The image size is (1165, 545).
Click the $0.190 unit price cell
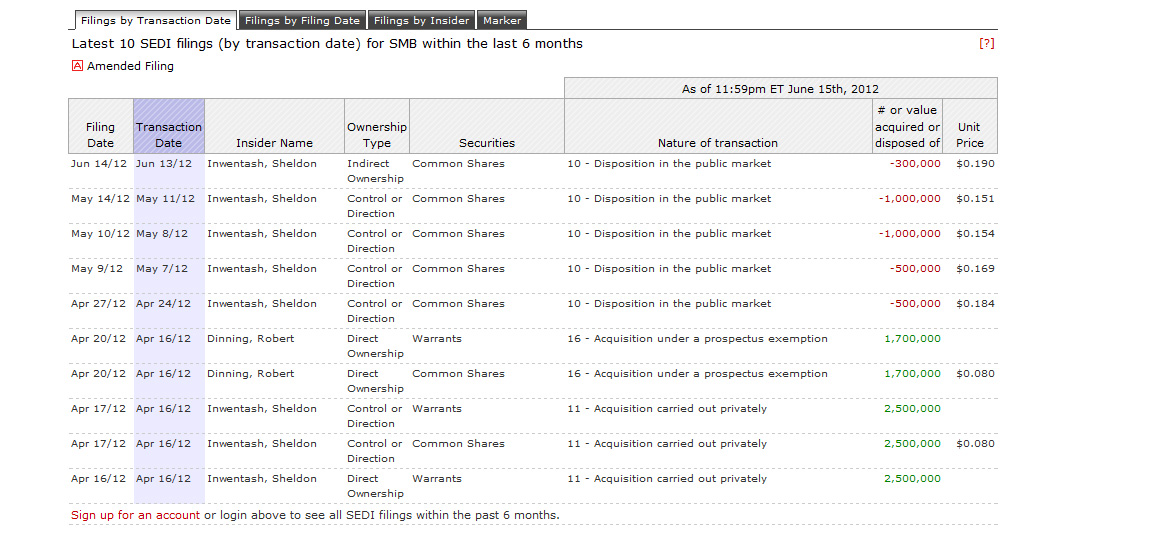(975, 164)
